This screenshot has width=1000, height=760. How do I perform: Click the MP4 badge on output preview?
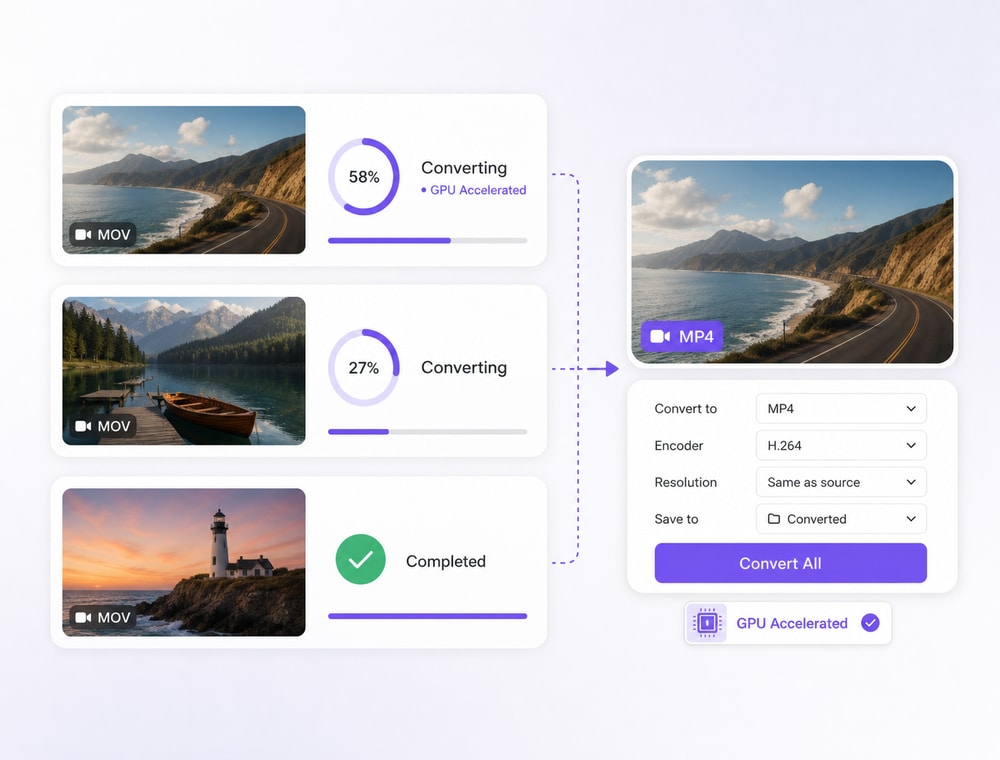[682, 336]
